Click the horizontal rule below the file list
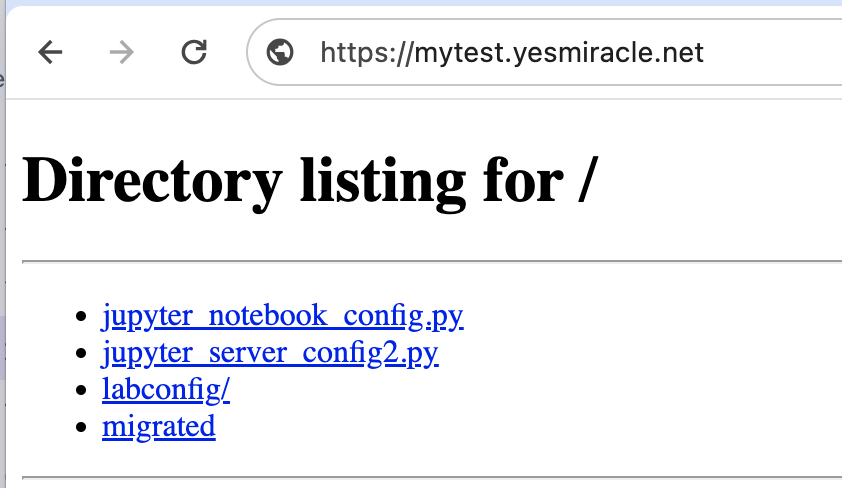842x488 pixels. tap(430, 478)
